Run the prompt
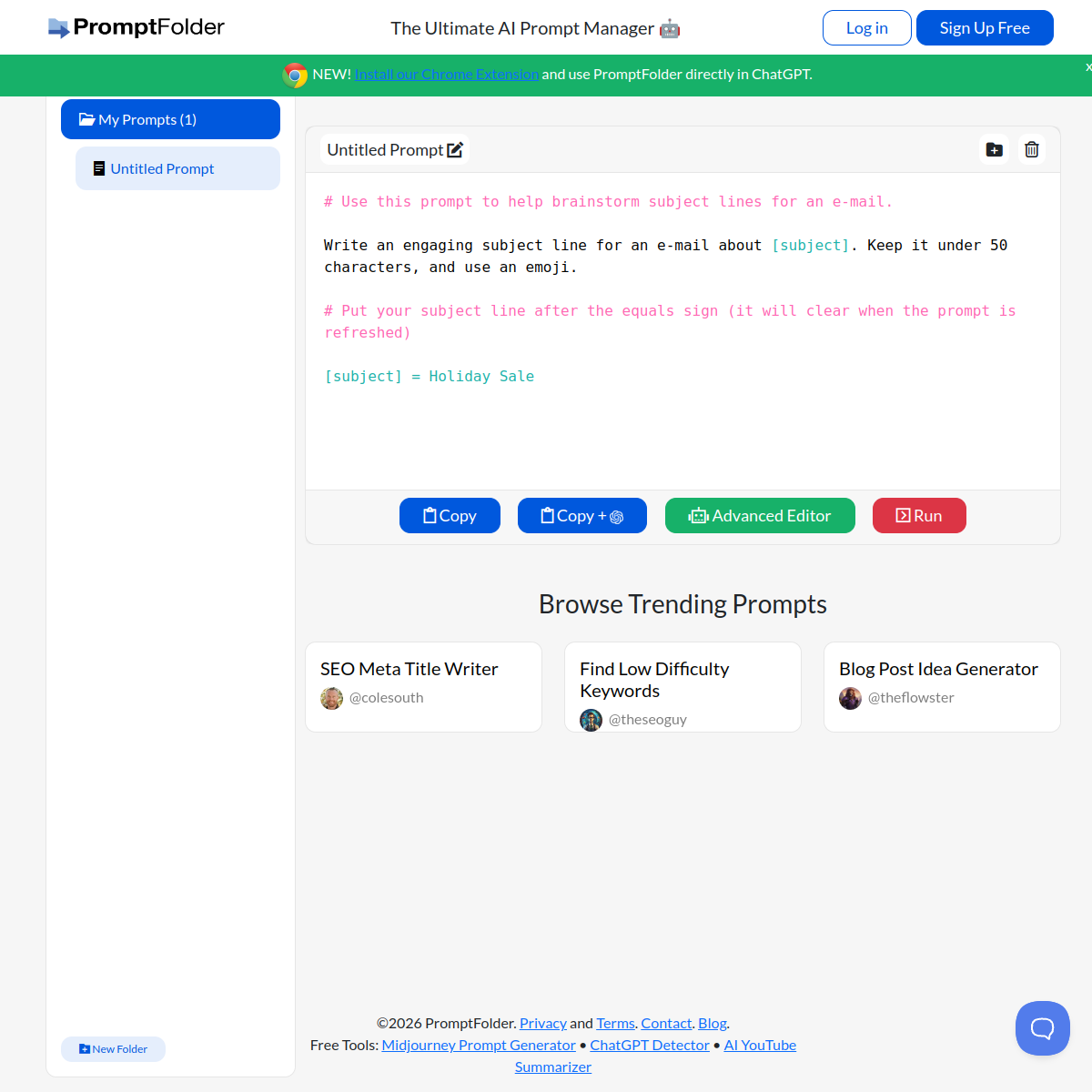This screenshot has width=1092, height=1092. pyautogui.click(x=919, y=515)
